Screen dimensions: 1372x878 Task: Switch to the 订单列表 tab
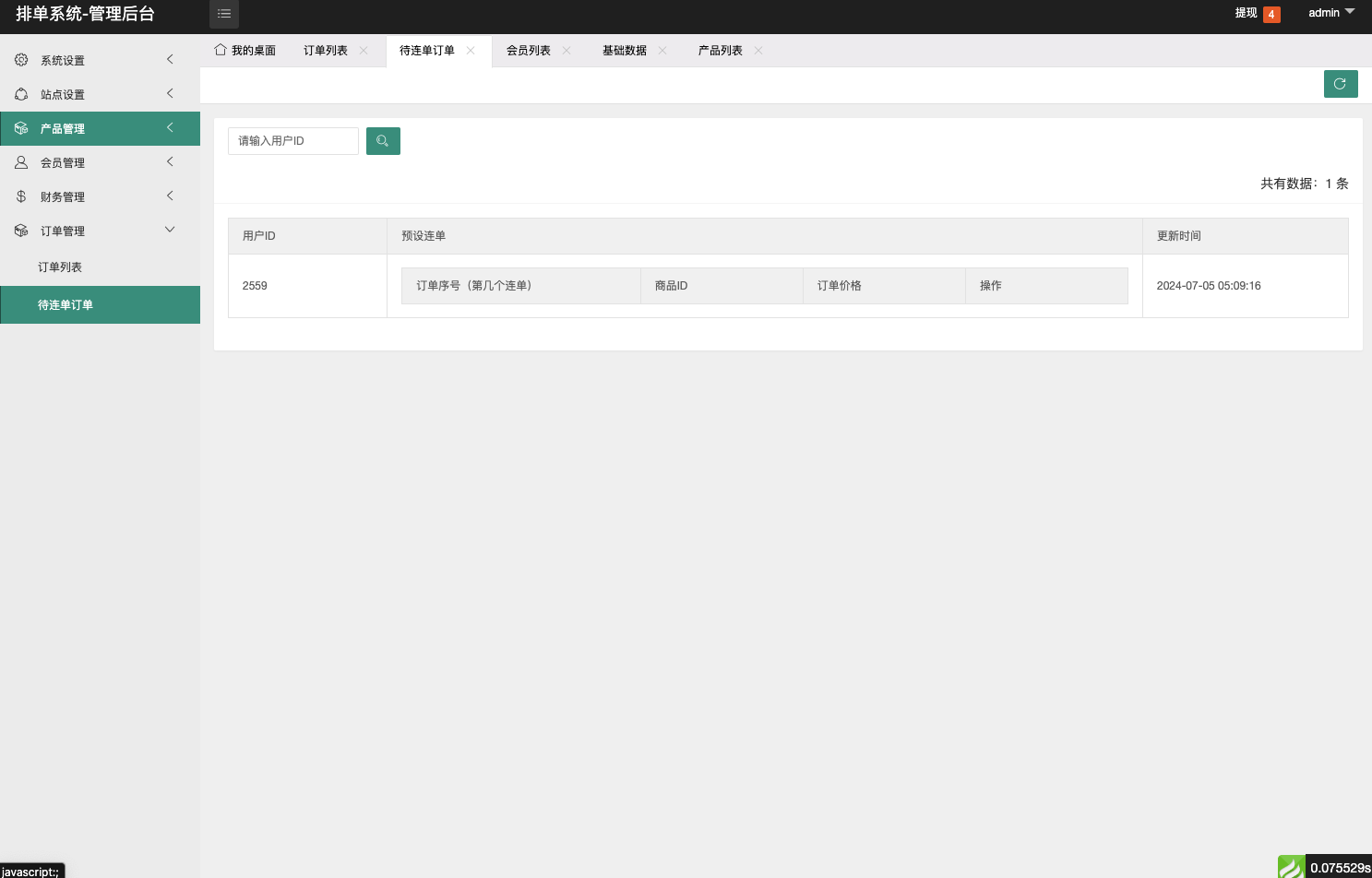point(326,51)
